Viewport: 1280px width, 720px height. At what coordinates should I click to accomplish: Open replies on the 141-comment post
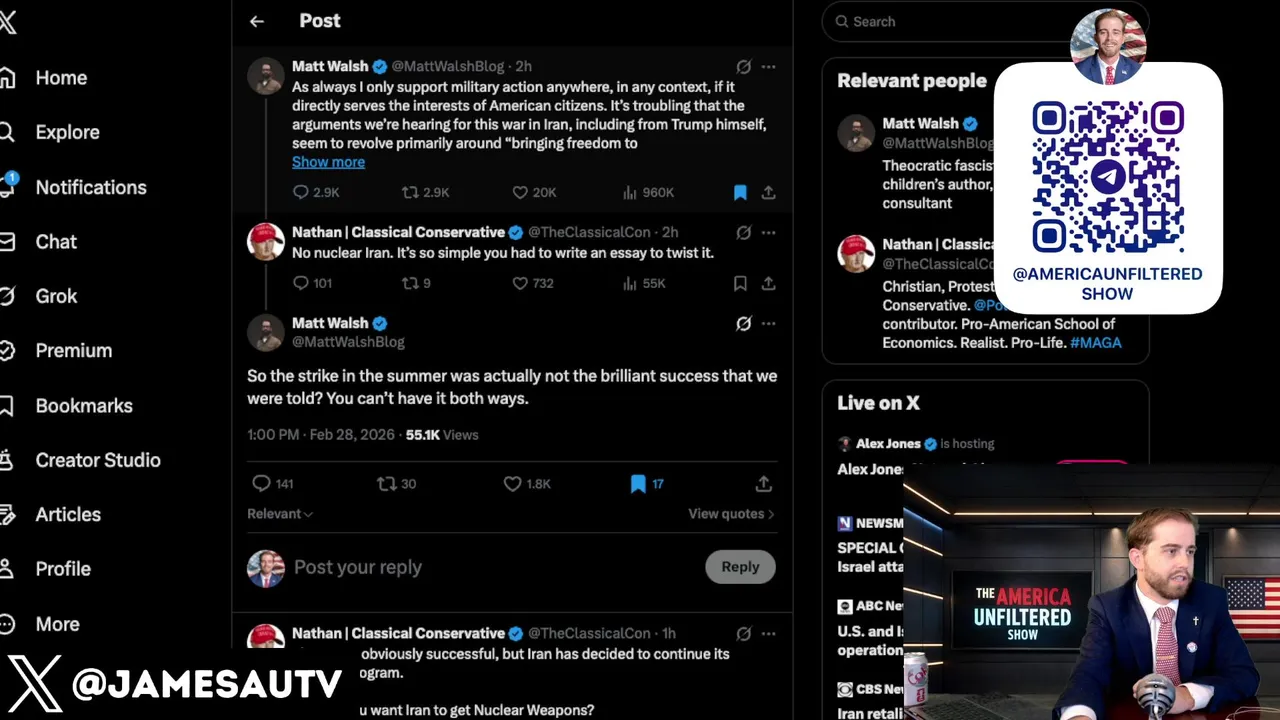272,484
